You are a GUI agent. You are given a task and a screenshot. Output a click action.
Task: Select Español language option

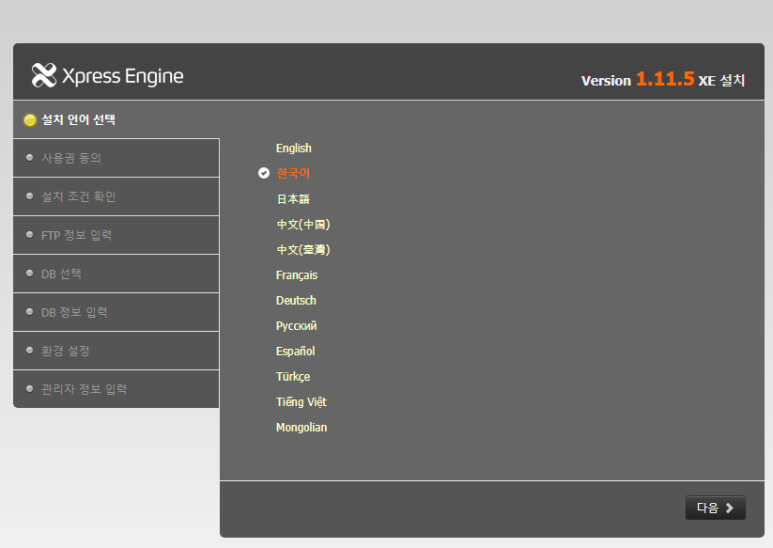pyautogui.click(x=295, y=351)
